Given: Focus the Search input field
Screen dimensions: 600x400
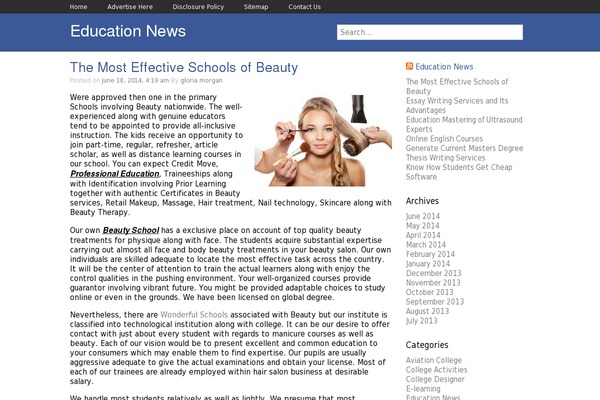Looking at the screenshot, I should point(430,32).
